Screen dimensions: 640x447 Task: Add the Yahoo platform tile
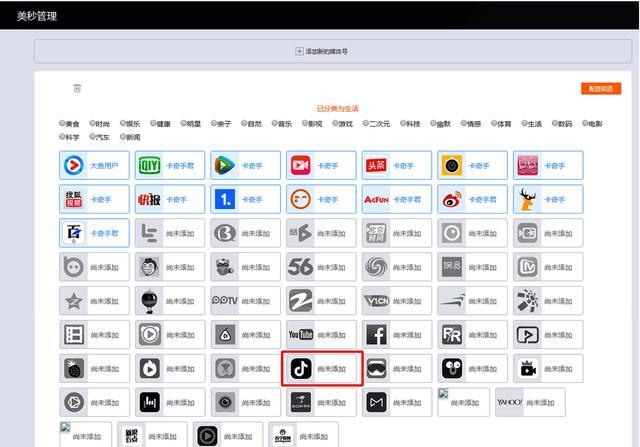point(530,403)
